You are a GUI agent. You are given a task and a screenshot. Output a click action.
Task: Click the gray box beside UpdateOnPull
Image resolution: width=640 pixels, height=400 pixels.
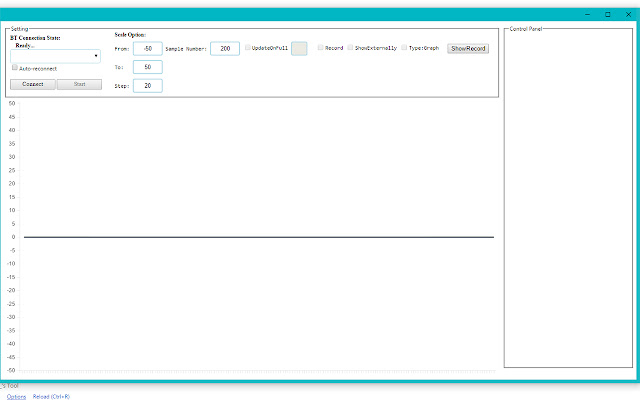(299, 49)
